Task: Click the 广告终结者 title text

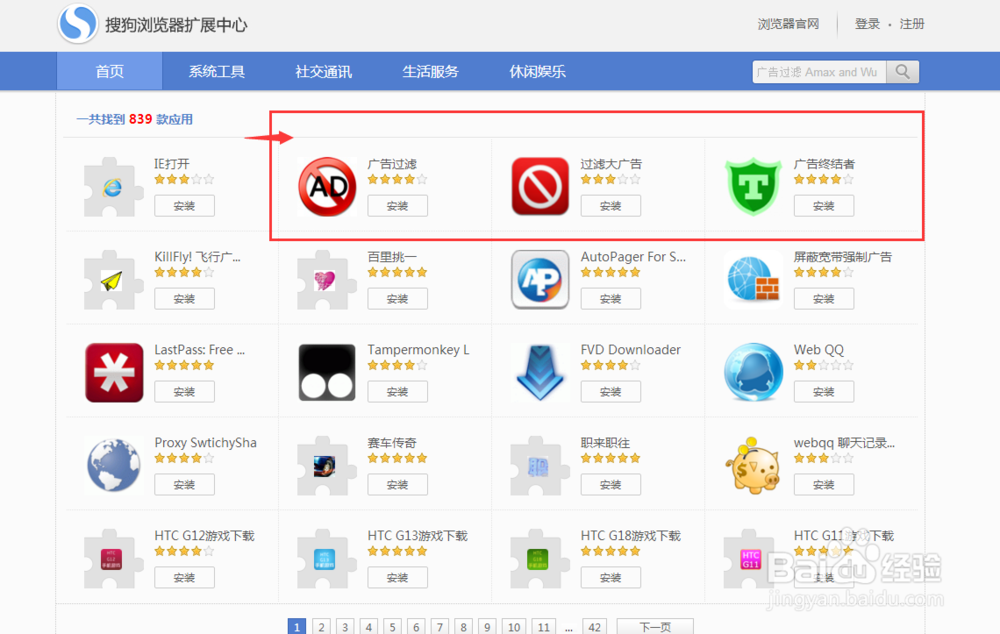Action: coord(824,164)
